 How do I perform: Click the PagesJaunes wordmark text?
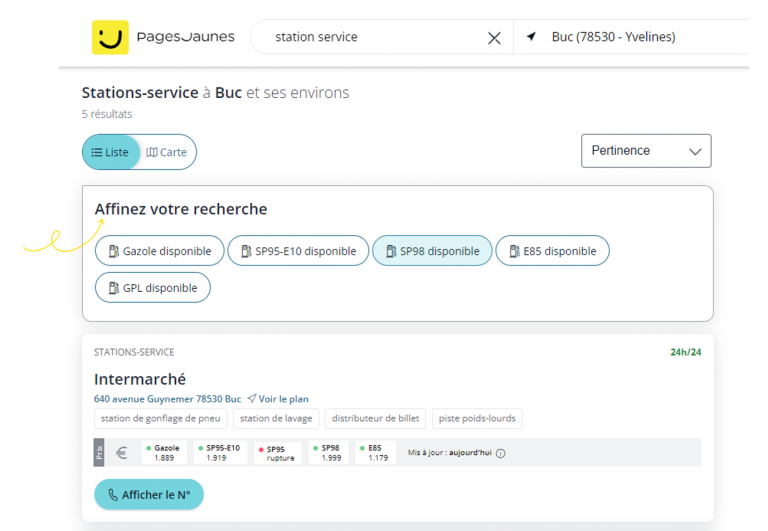[x=186, y=37]
